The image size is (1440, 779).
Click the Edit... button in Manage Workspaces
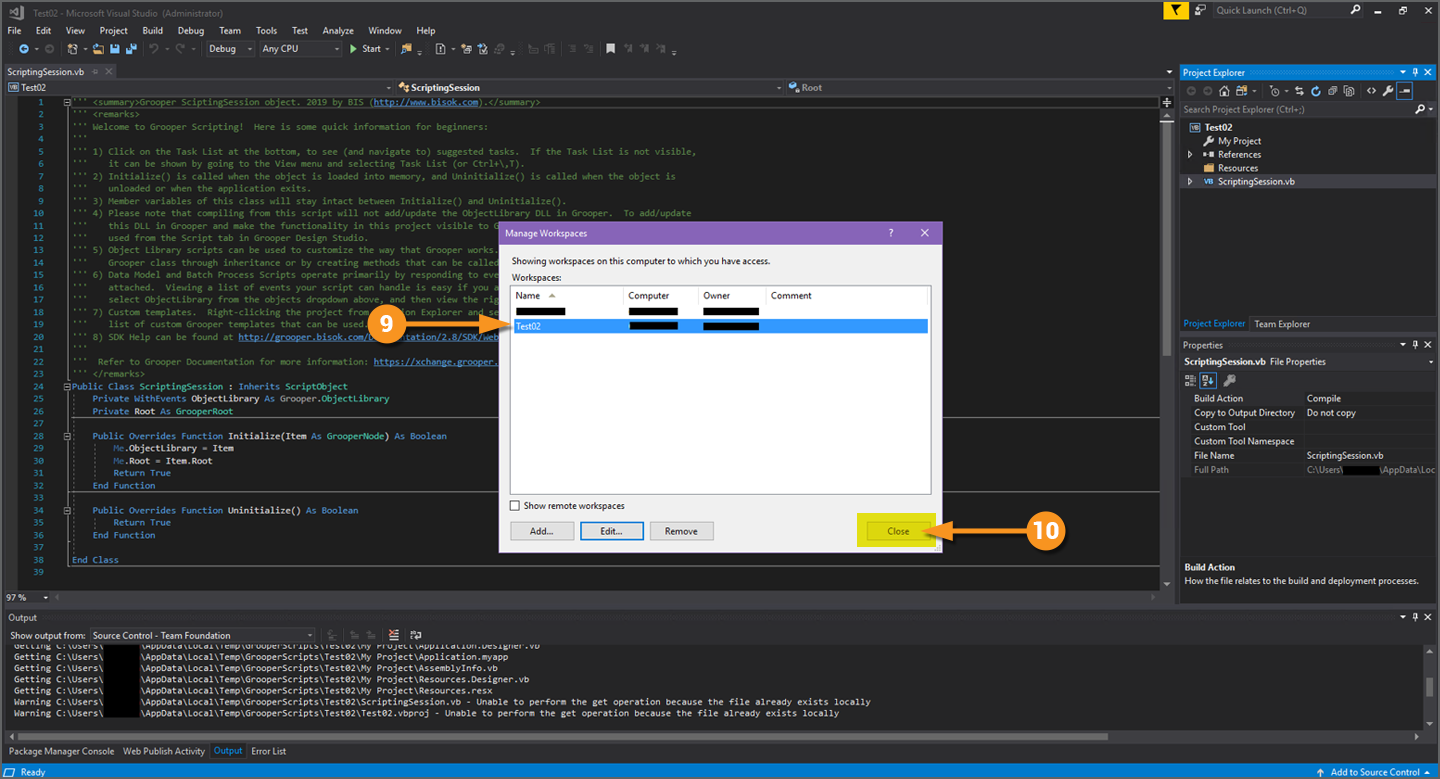611,531
